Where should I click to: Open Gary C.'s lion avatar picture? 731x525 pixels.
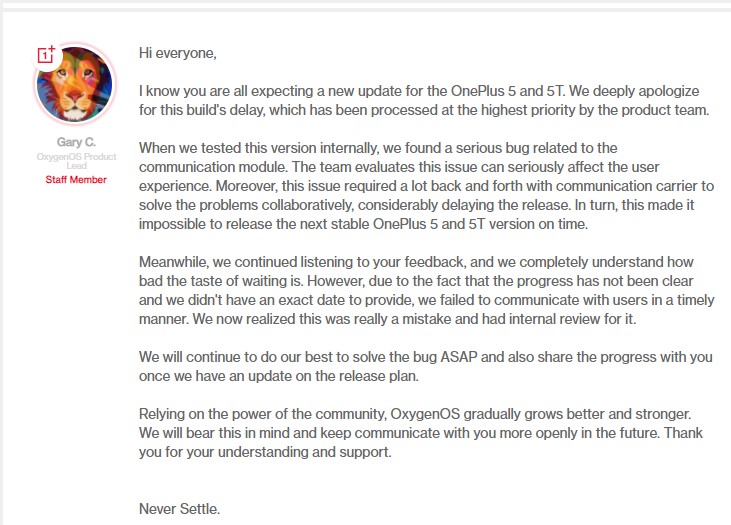(x=75, y=84)
